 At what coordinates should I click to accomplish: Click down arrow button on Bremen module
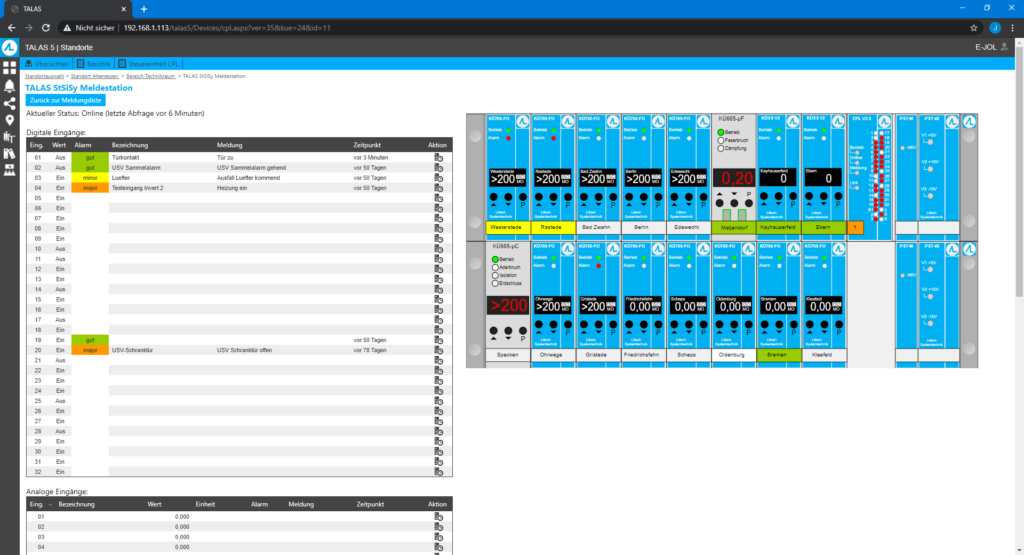[779, 326]
